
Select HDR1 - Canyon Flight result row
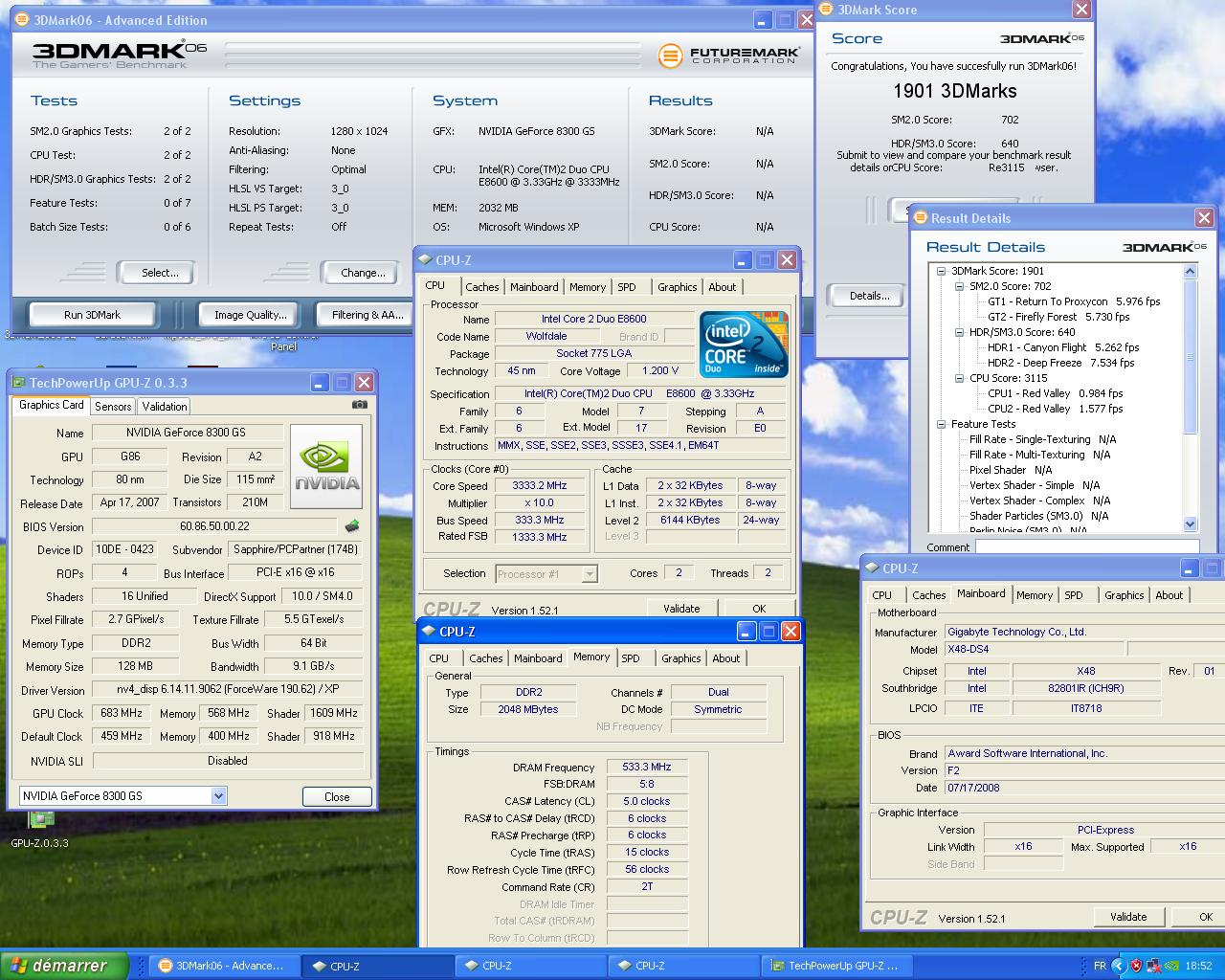pos(1063,347)
